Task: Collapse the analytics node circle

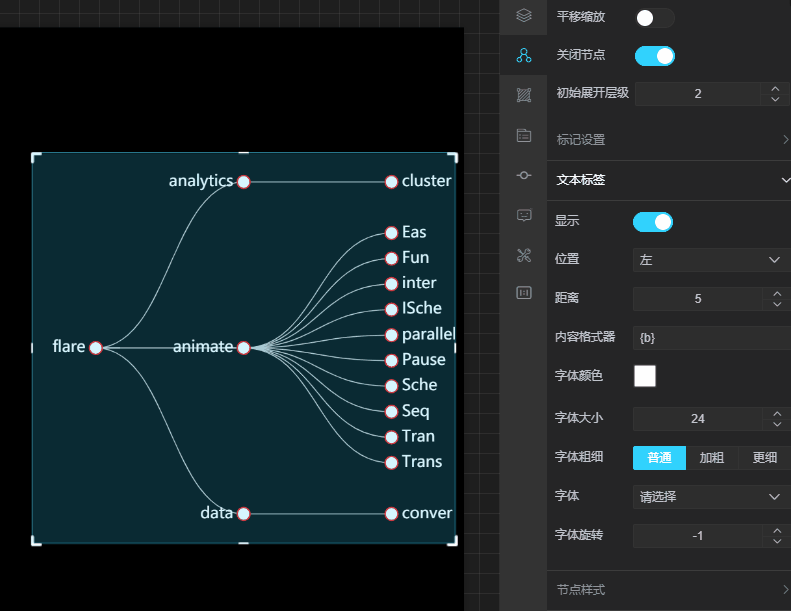Action: tap(244, 182)
